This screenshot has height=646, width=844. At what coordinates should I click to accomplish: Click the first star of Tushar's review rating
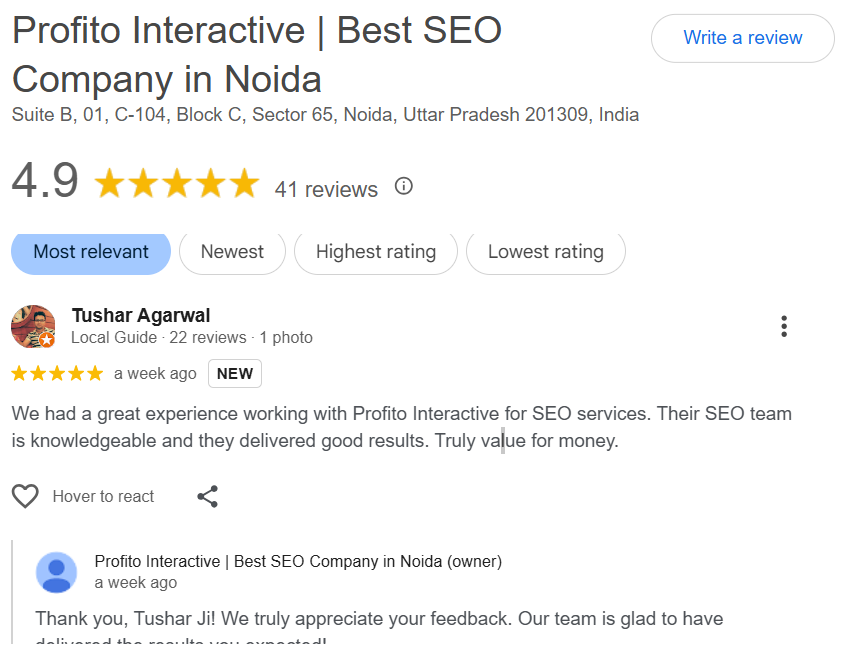tap(18, 372)
